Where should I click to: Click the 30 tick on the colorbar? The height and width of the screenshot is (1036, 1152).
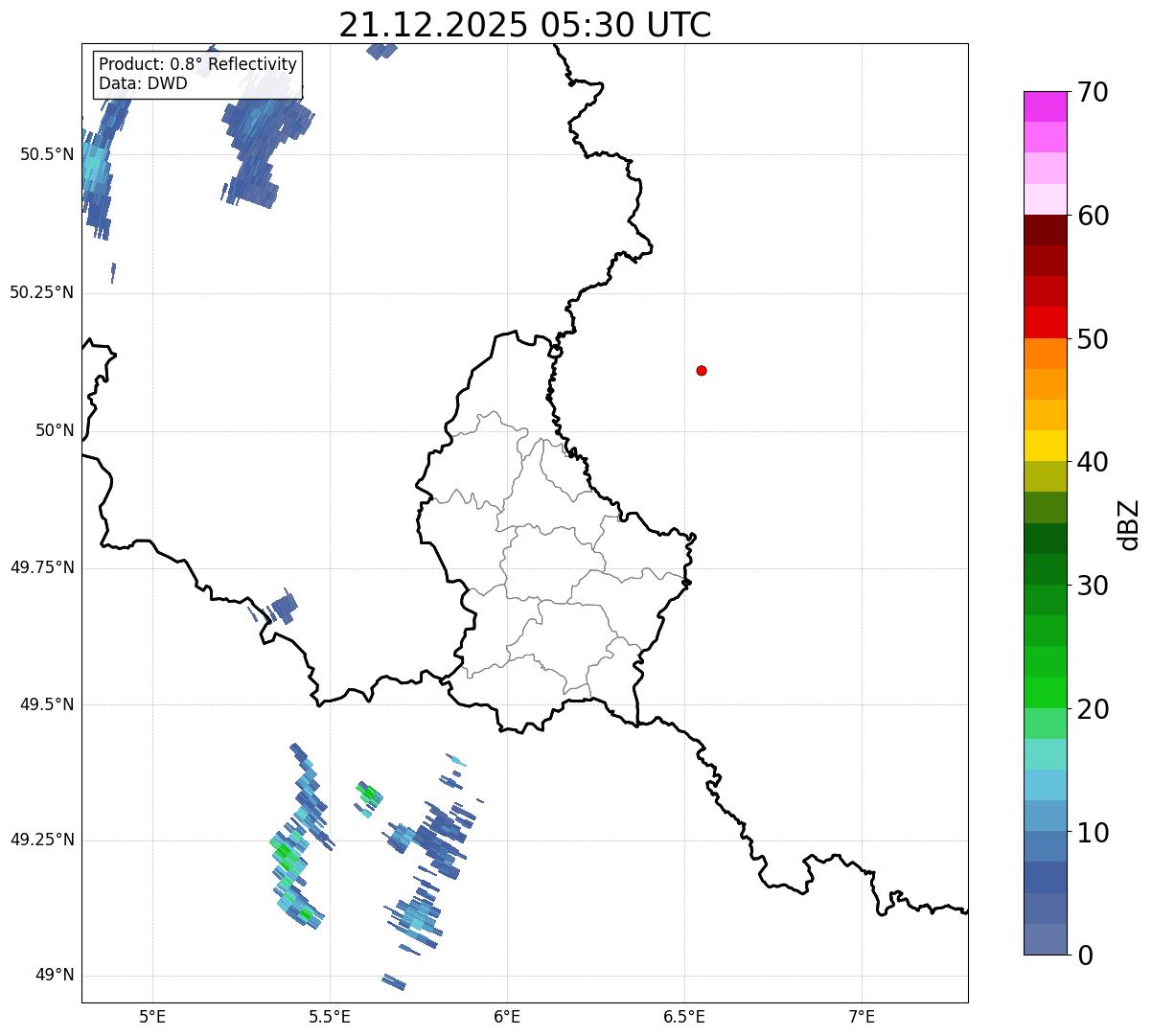click(x=1093, y=586)
